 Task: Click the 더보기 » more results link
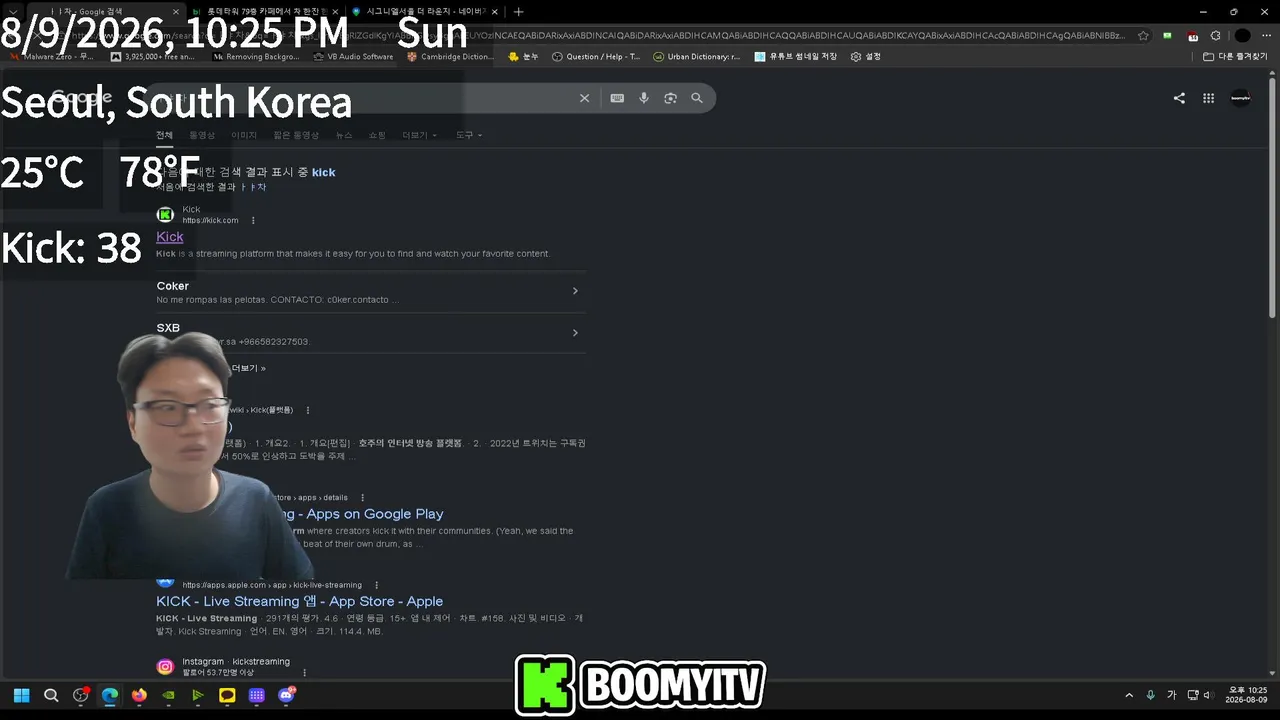click(249, 368)
